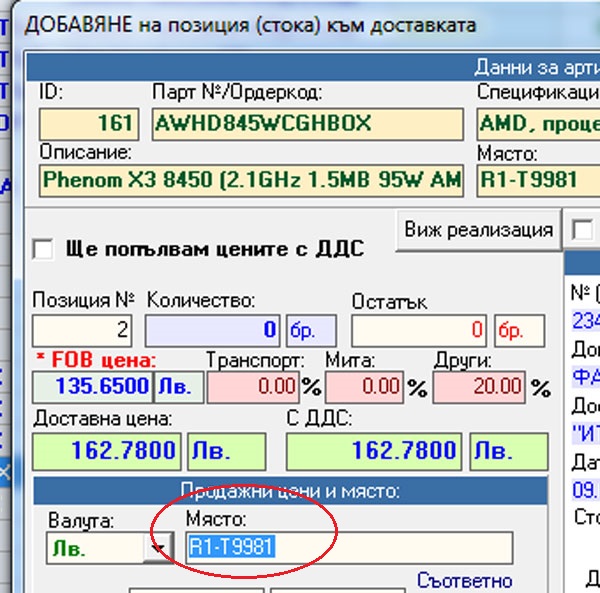This screenshot has height=593, width=600.
Task: Click the 'Съответно' link text
Action: (464, 581)
